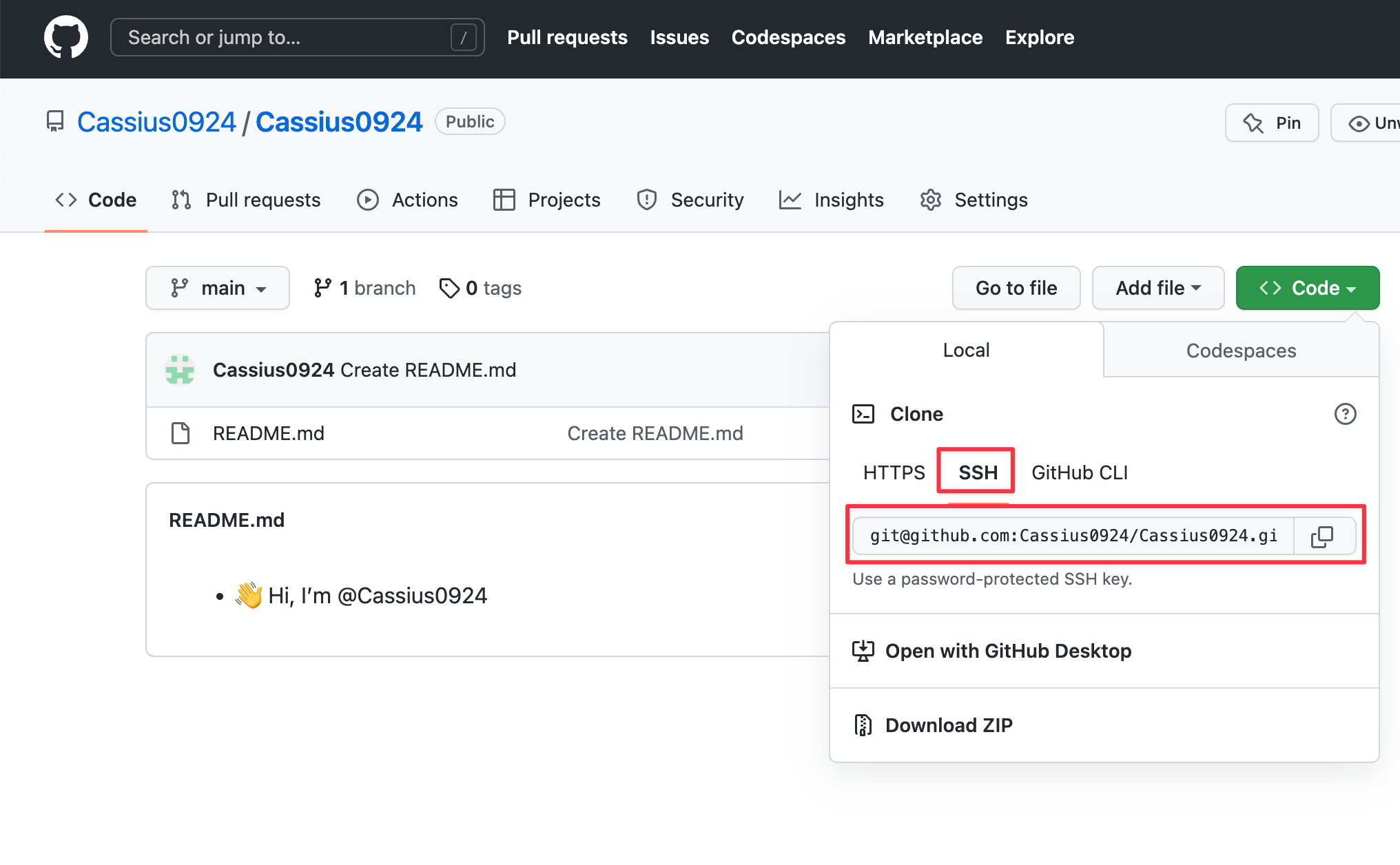Switch to the Insights tab
Image resolution: width=1400 pixels, height=865 pixels.
tap(832, 200)
